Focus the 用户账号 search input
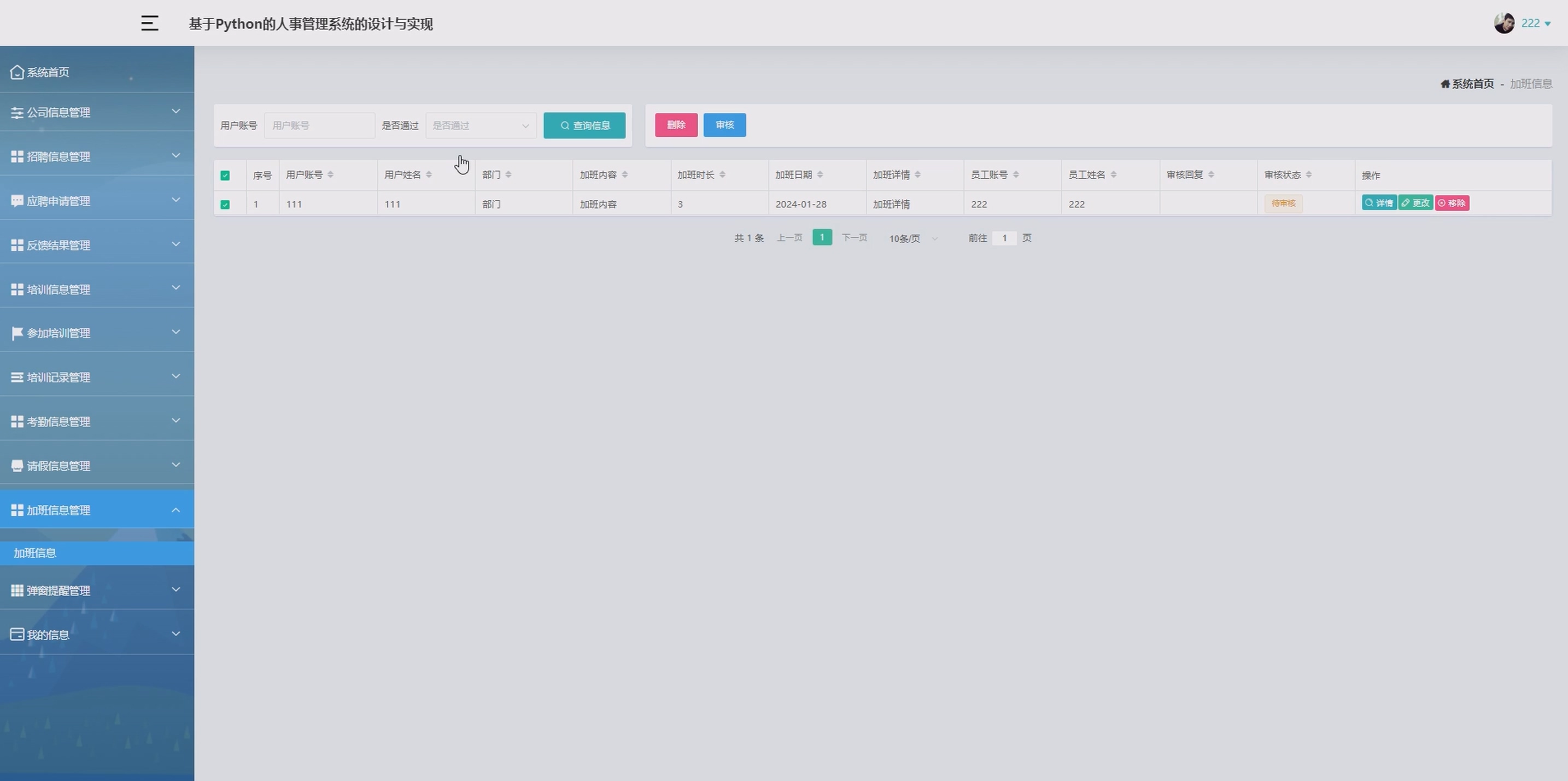The image size is (1568, 781). tap(320, 125)
